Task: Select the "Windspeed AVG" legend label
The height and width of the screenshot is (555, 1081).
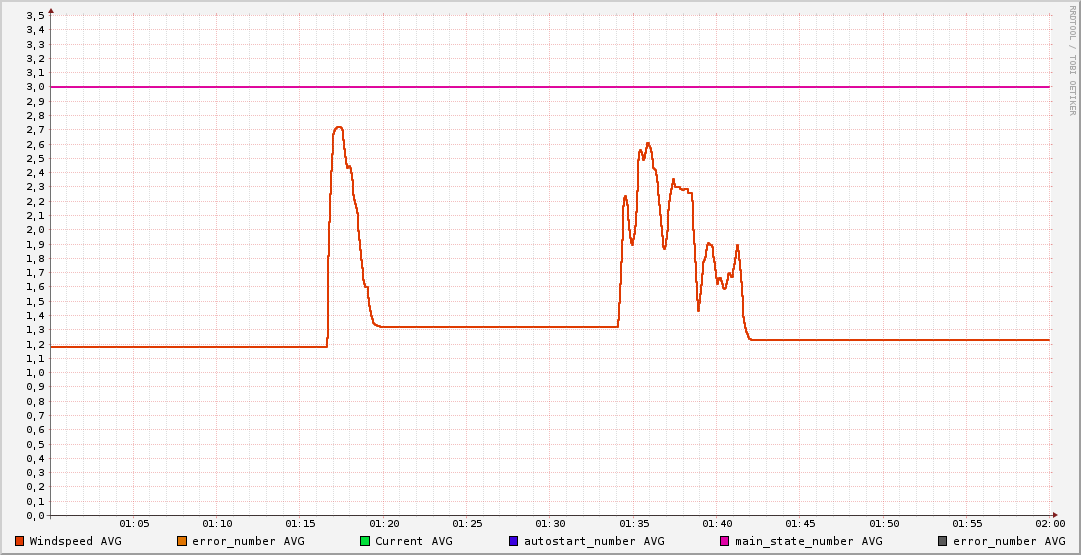Action: click(75, 541)
